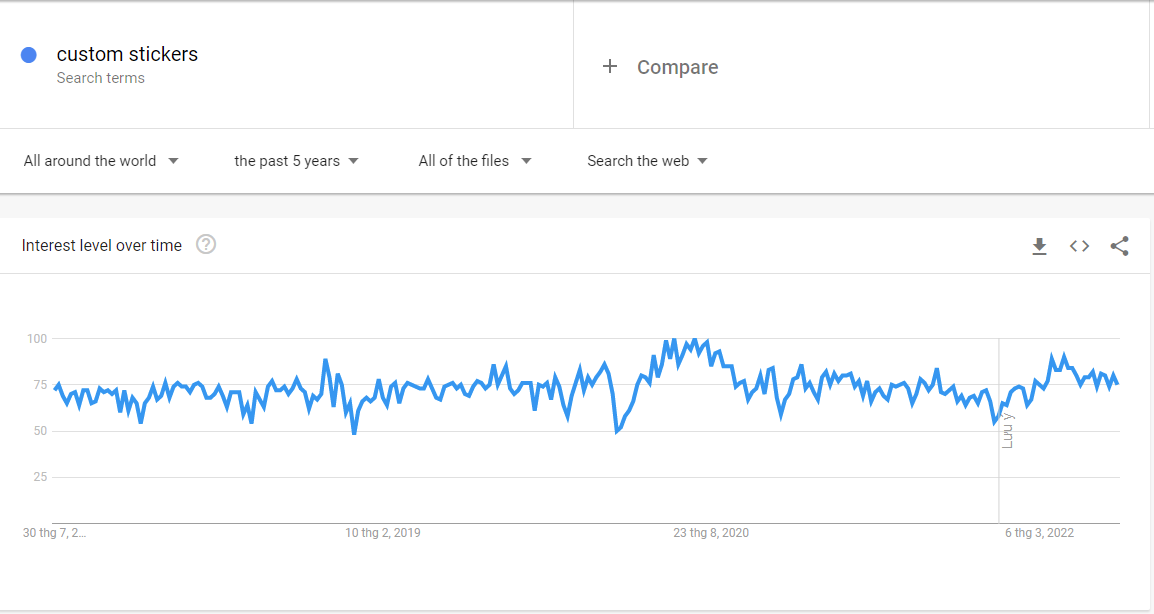Open the help question mark icon

point(206,245)
